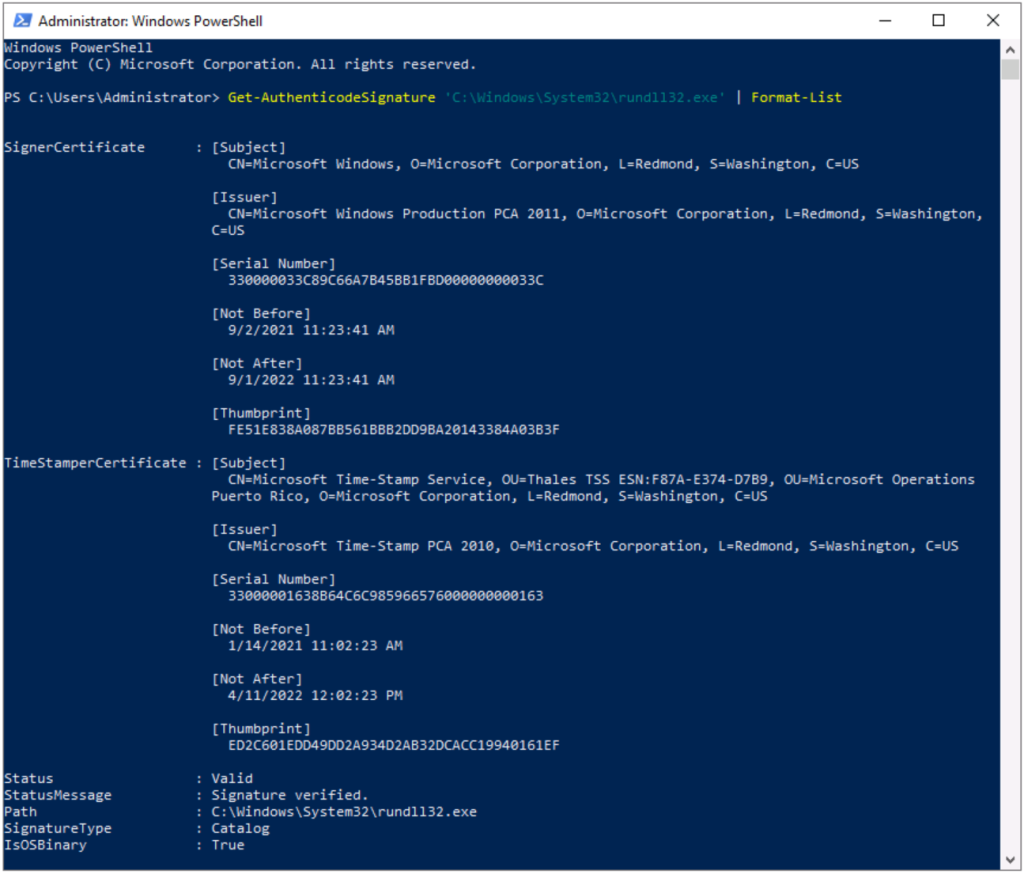Click the timestamper thumbprint starting ED2C601E
This screenshot has height=874, width=1024.
coord(393,745)
